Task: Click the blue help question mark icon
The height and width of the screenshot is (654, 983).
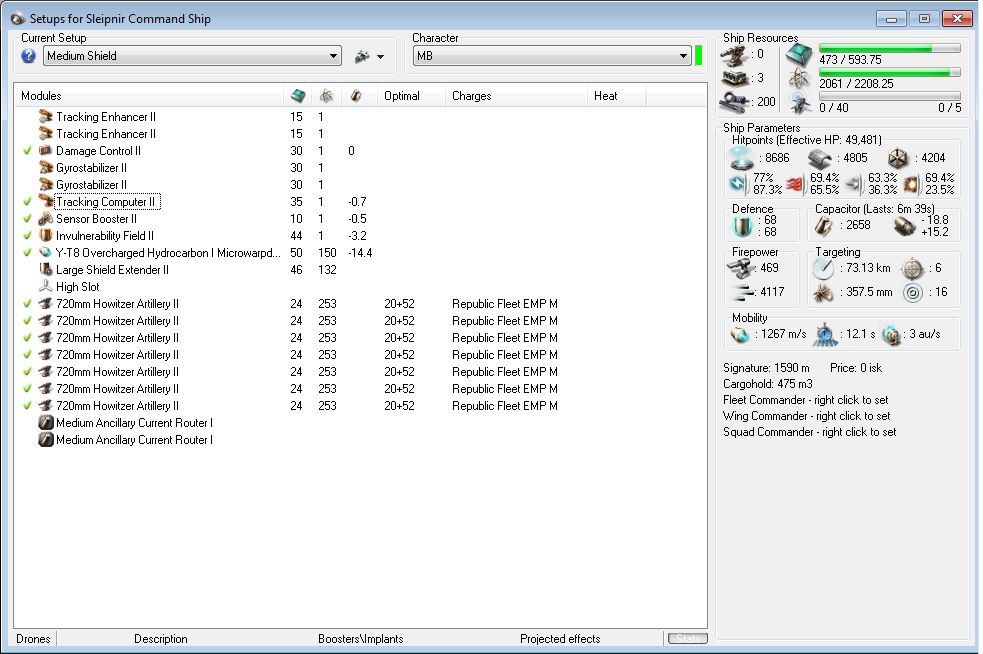Action: pos(28,56)
